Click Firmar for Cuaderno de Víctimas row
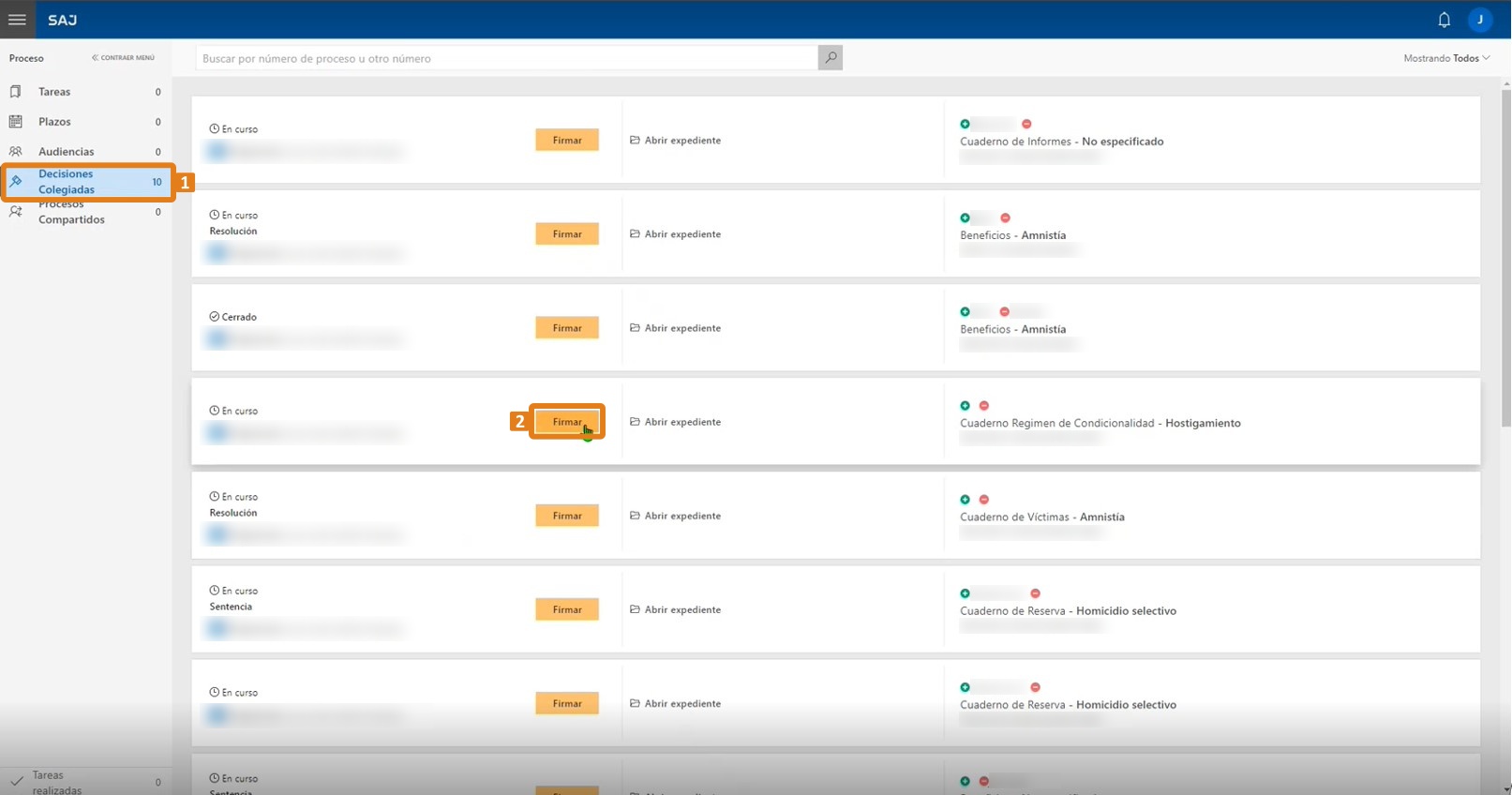Screen dimensions: 1512x795 (567, 516)
